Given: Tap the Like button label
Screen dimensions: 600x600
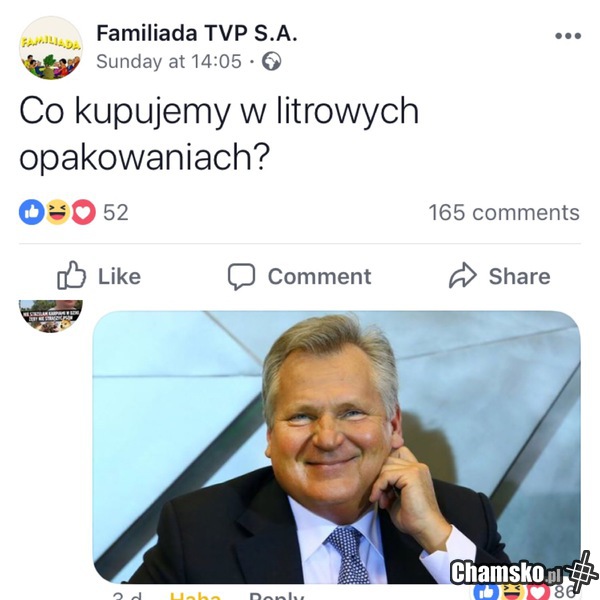Looking at the screenshot, I should tap(119, 276).
